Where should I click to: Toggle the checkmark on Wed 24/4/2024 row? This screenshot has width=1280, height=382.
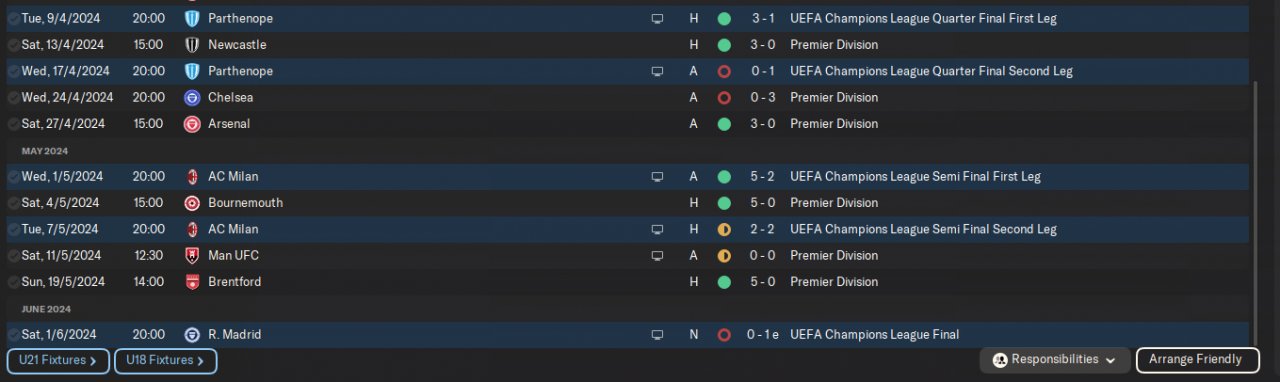click(x=13, y=98)
